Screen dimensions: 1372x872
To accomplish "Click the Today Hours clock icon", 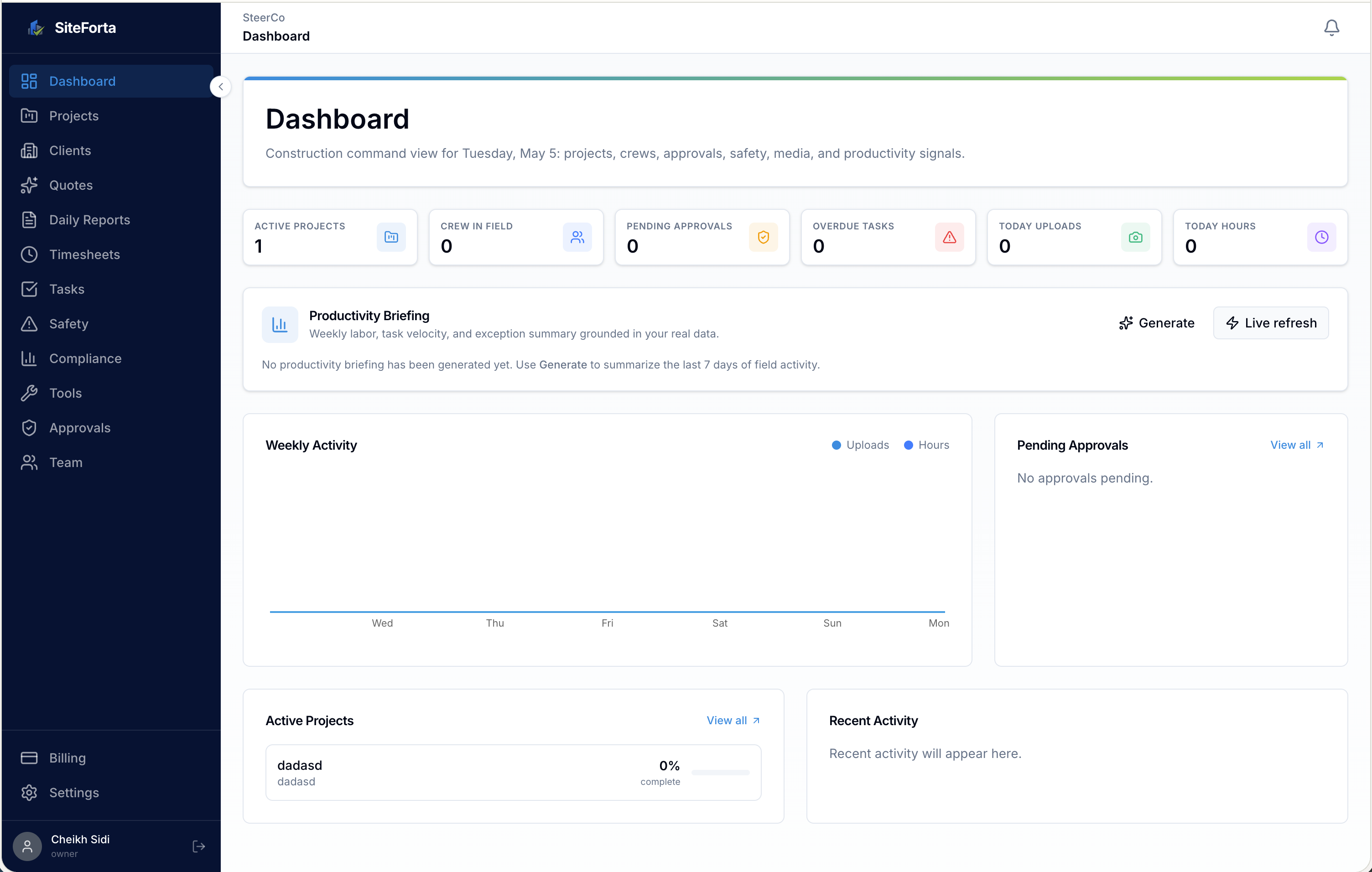I will point(1321,237).
